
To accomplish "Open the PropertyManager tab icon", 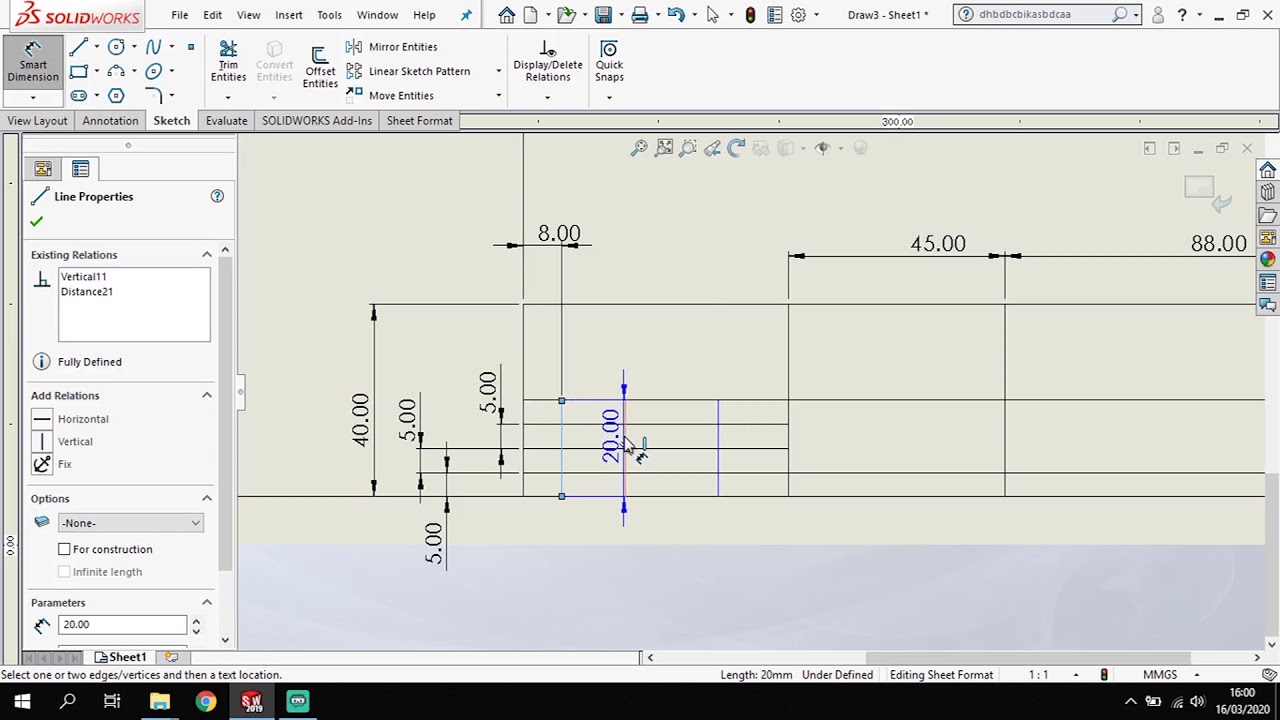I will click(80, 169).
